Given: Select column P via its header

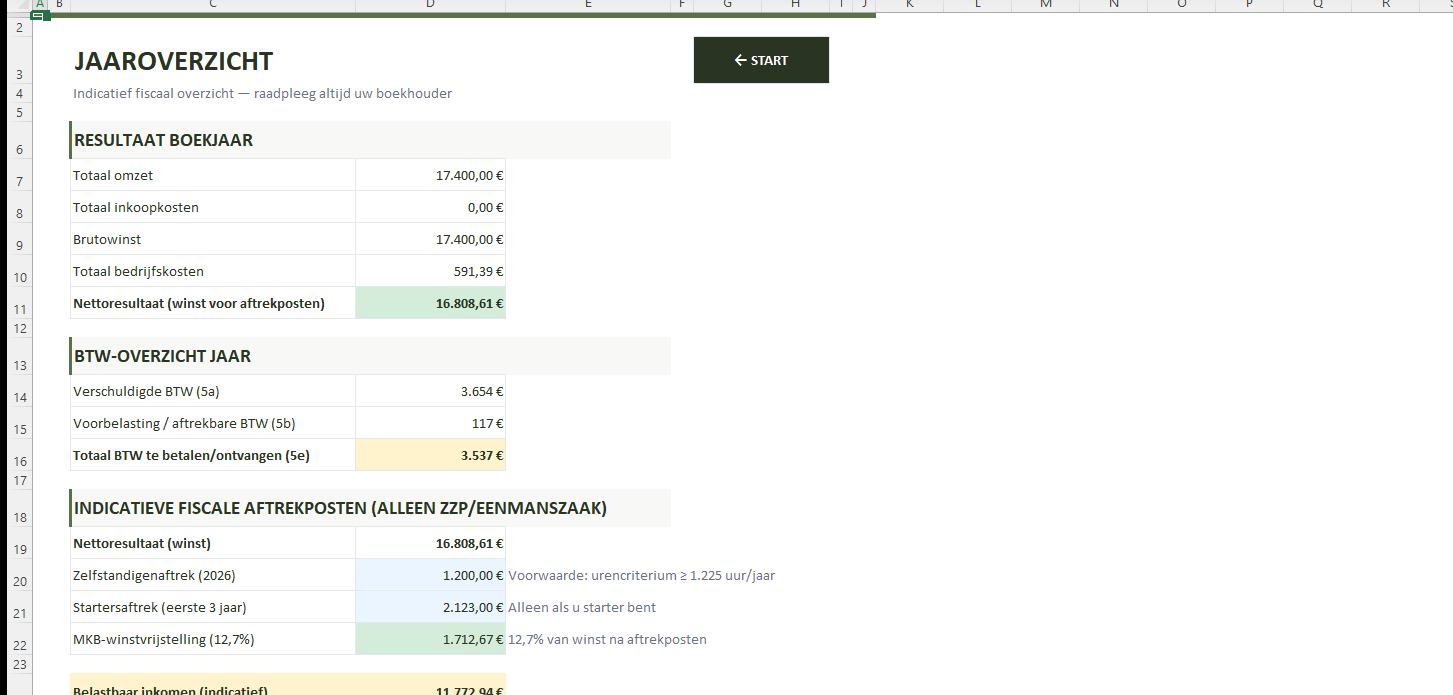Looking at the screenshot, I should tap(1249, 5).
